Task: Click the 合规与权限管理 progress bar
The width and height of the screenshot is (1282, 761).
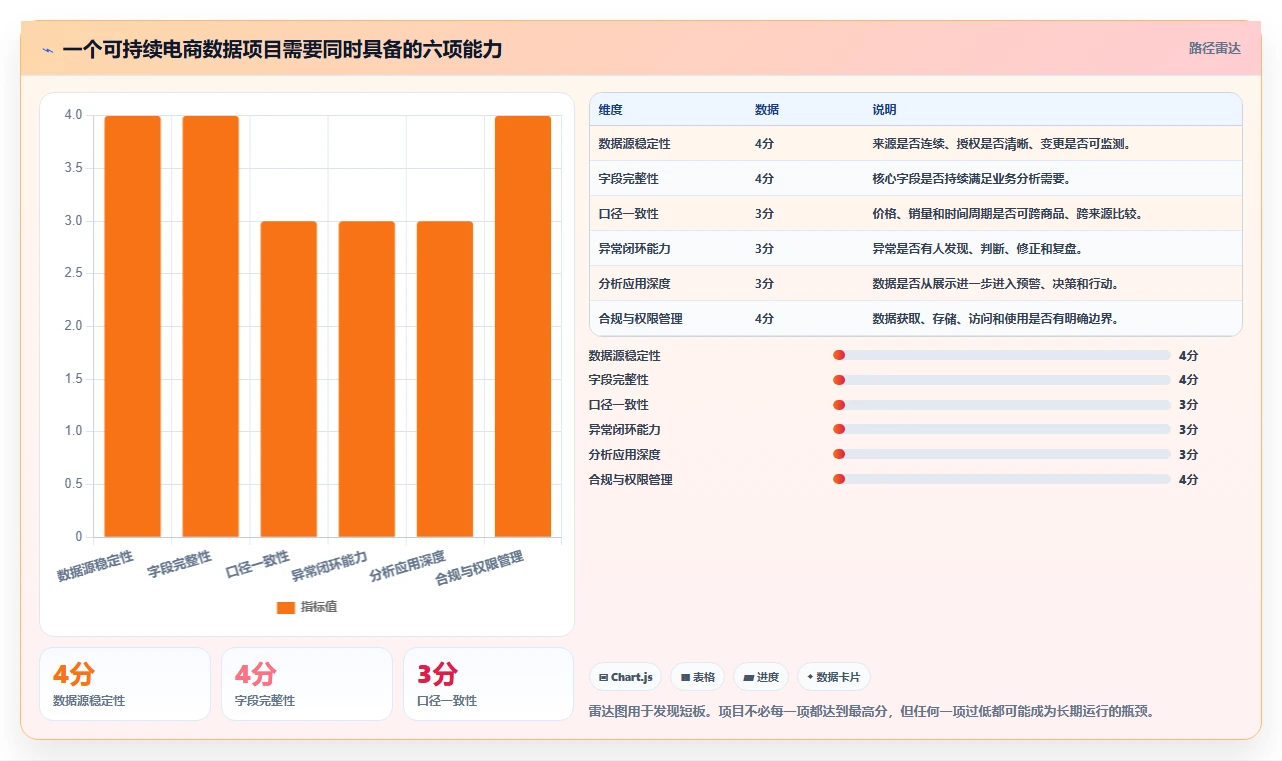Action: (1001, 479)
